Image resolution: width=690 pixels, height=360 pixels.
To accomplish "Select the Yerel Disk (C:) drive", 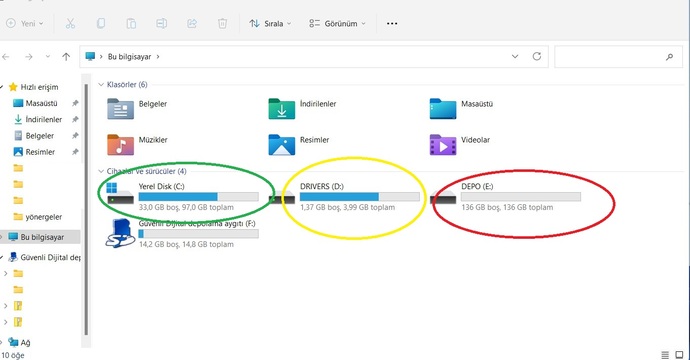I will (x=183, y=197).
